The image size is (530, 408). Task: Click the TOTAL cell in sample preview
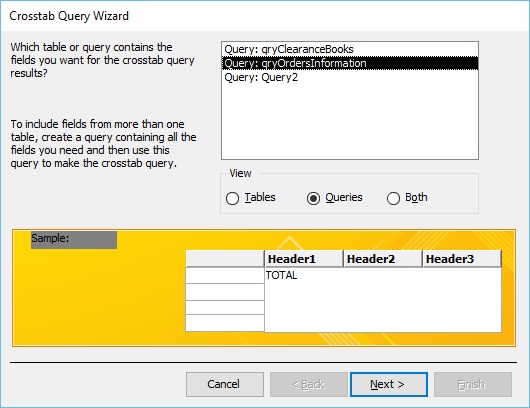[x=281, y=275]
